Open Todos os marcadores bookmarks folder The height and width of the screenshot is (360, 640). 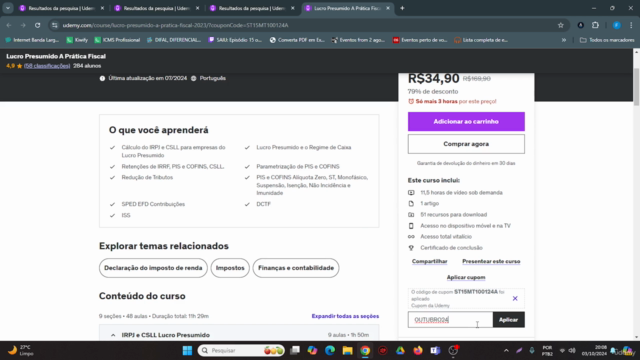click(607, 40)
